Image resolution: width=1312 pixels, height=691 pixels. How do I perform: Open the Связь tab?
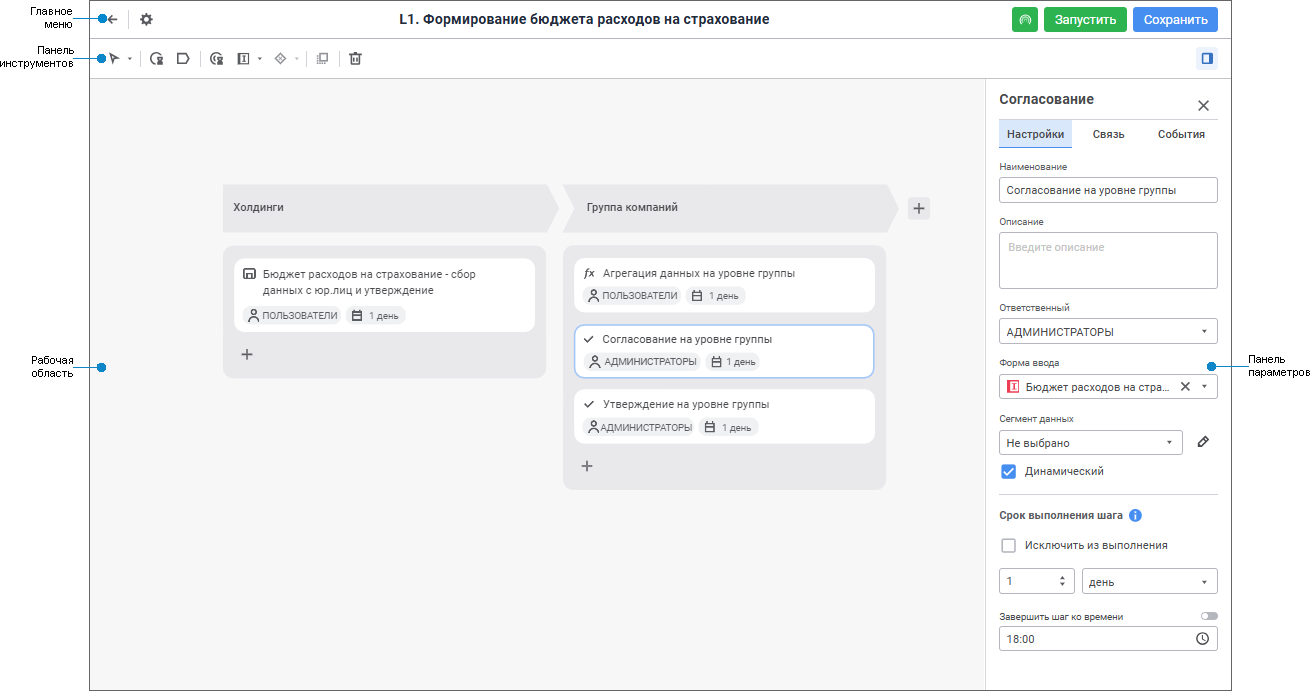pyautogui.click(x=1108, y=133)
